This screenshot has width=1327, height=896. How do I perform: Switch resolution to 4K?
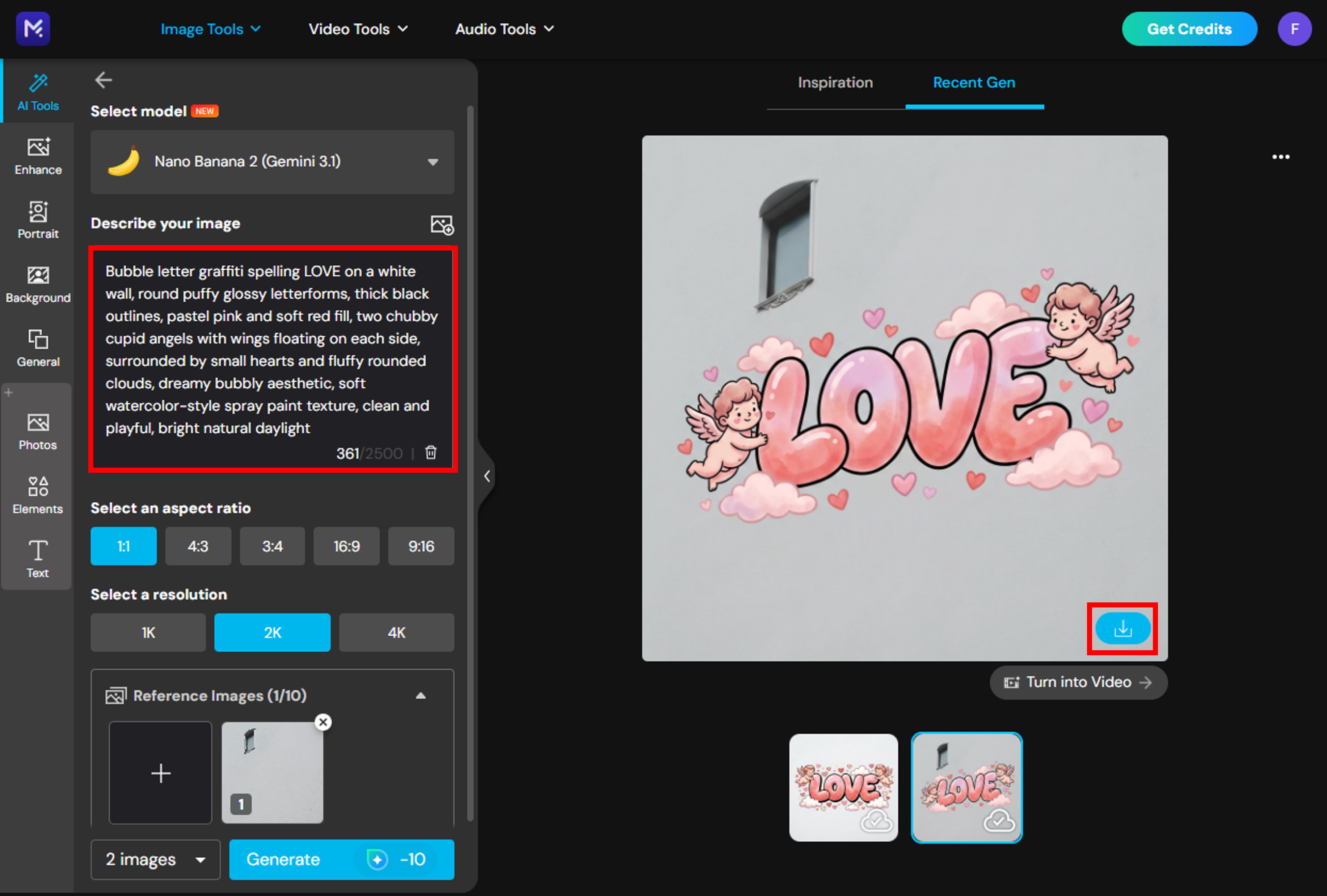click(x=396, y=632)
